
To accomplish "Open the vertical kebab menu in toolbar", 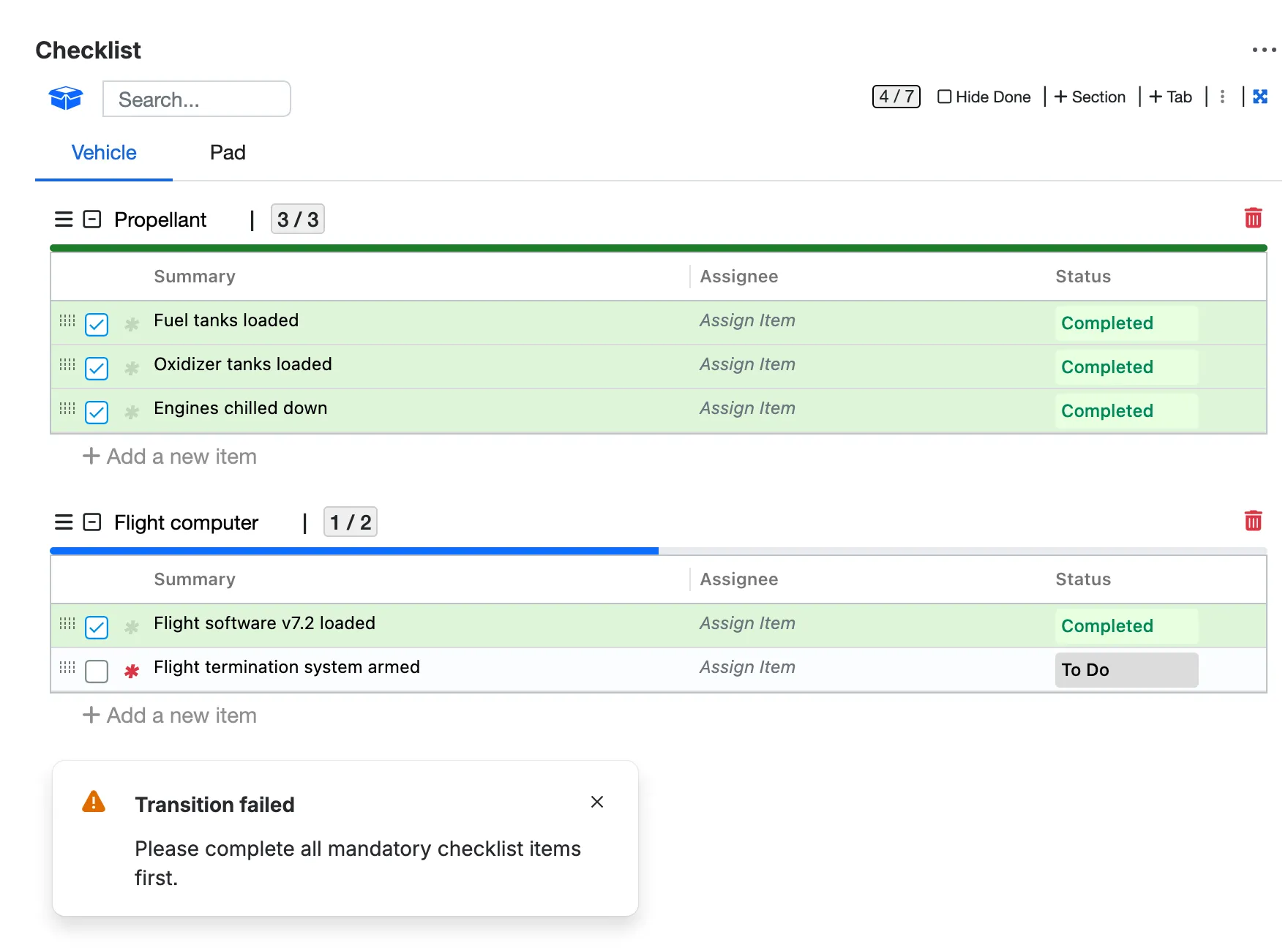I will coord(1222,97).
